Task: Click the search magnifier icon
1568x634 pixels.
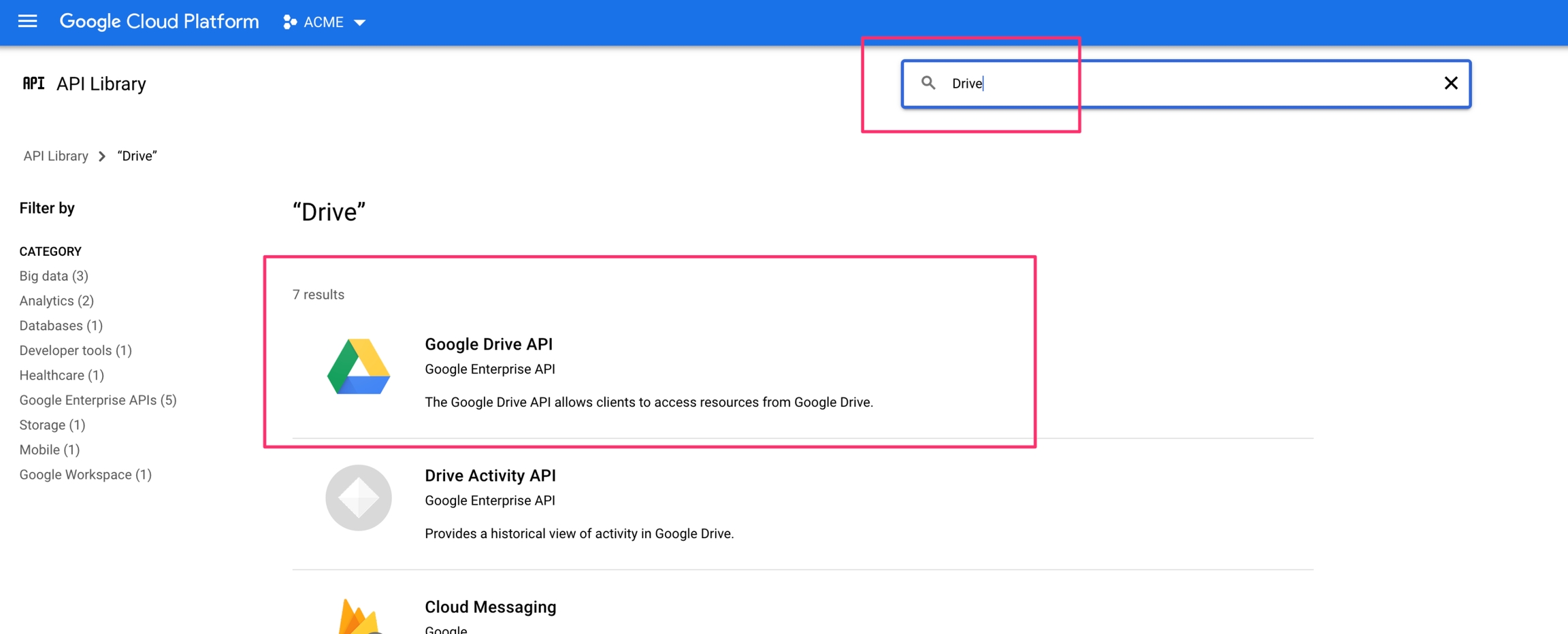Action: tap(928, 83)
